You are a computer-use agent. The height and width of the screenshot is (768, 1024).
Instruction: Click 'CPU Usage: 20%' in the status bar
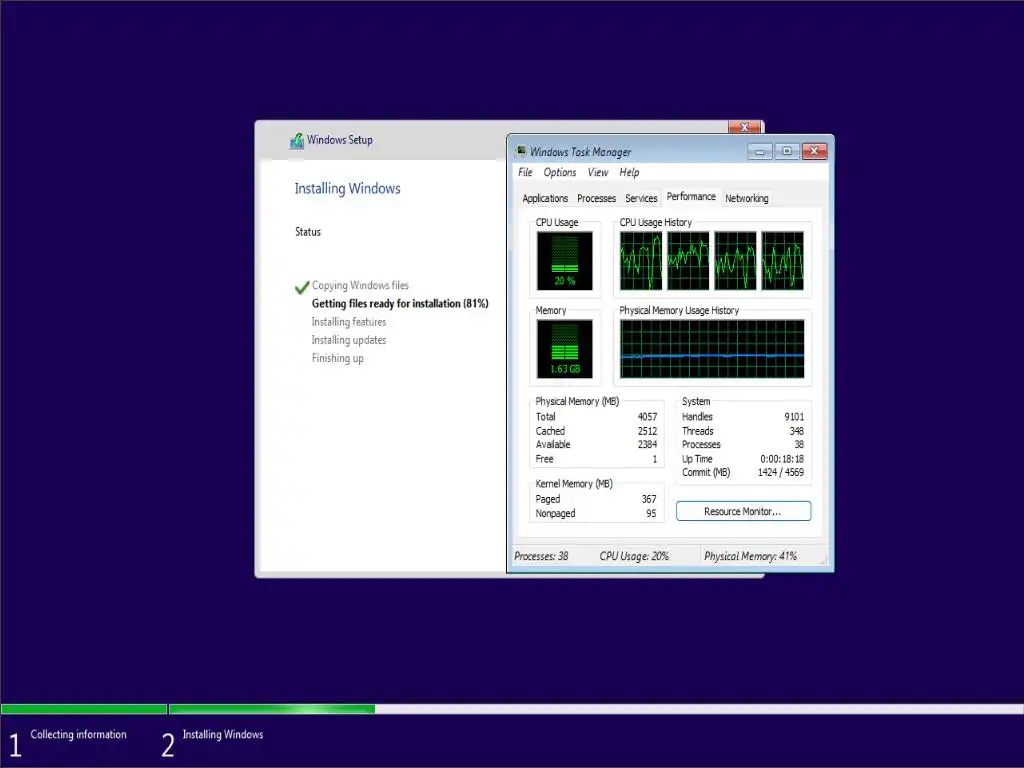coord(634,556)
